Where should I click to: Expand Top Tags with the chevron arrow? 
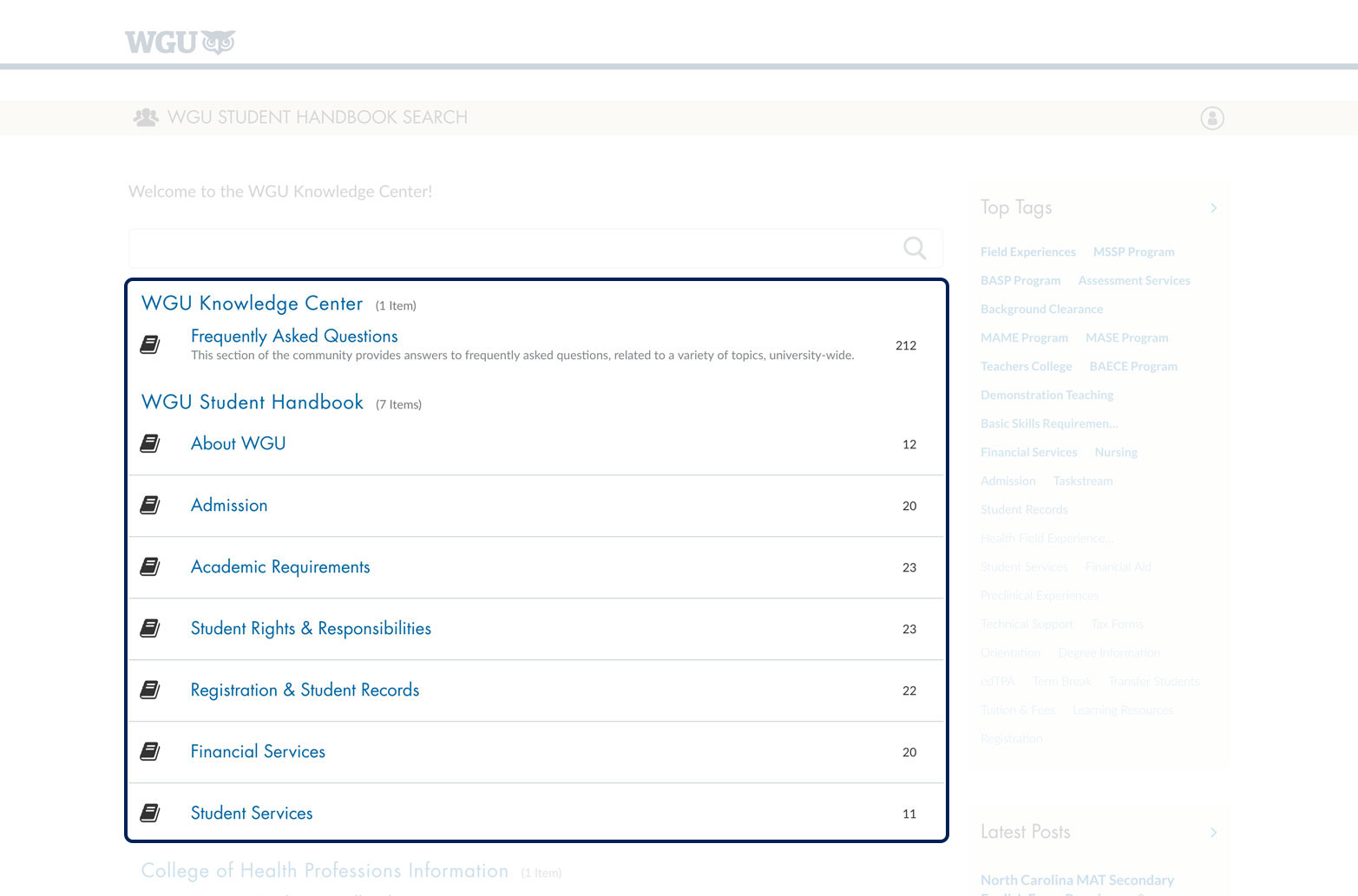(1214, 207)
